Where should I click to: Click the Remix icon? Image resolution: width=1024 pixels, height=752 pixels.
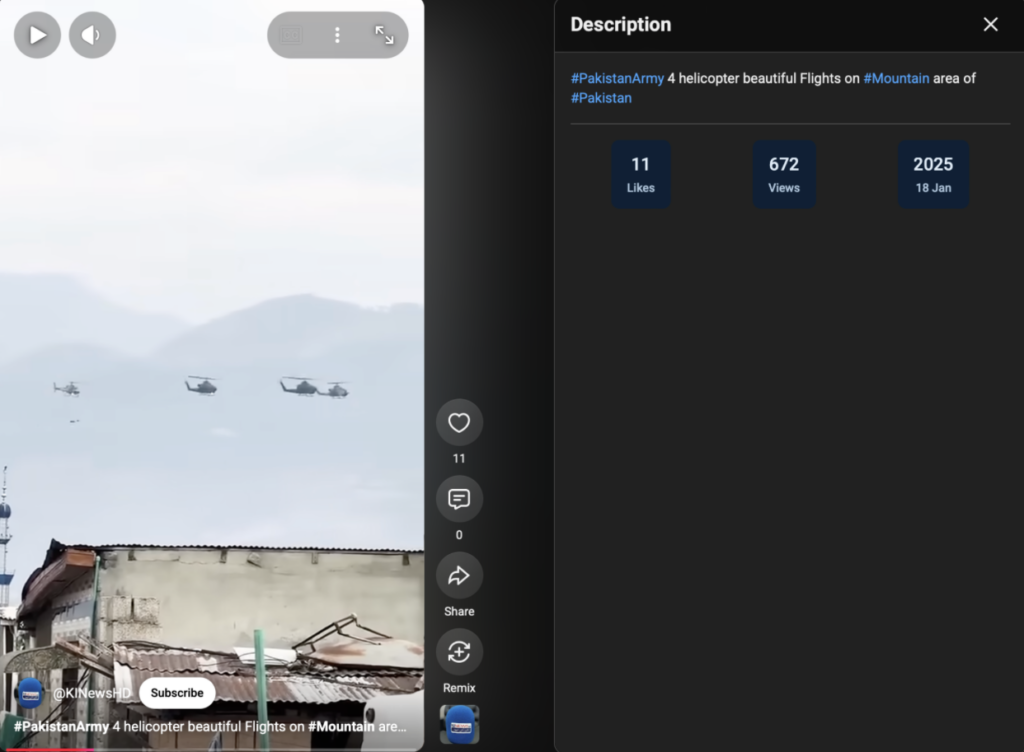(459, 651)
